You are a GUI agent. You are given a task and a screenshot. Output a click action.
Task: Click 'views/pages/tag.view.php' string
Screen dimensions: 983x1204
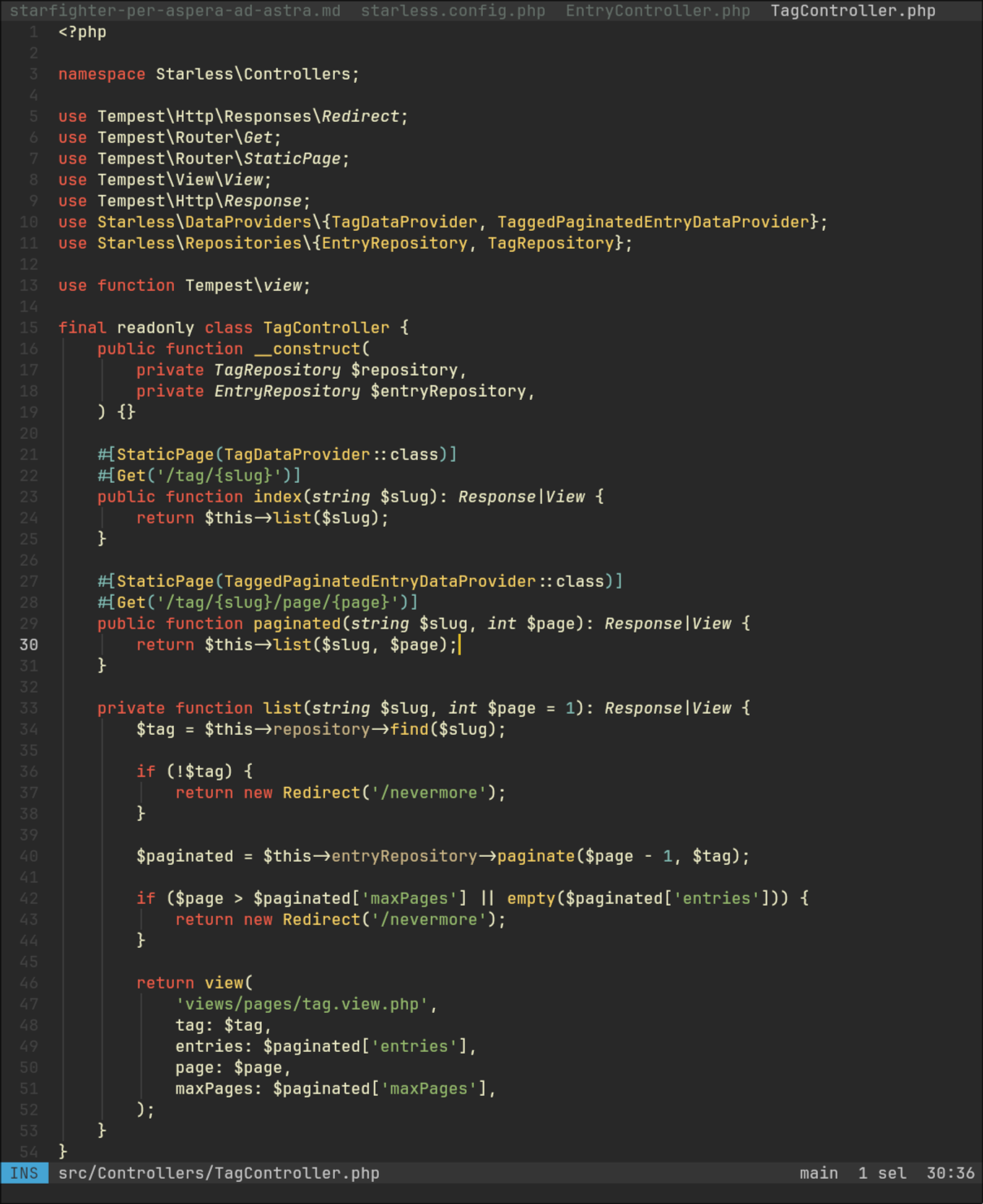[302, 1004]
